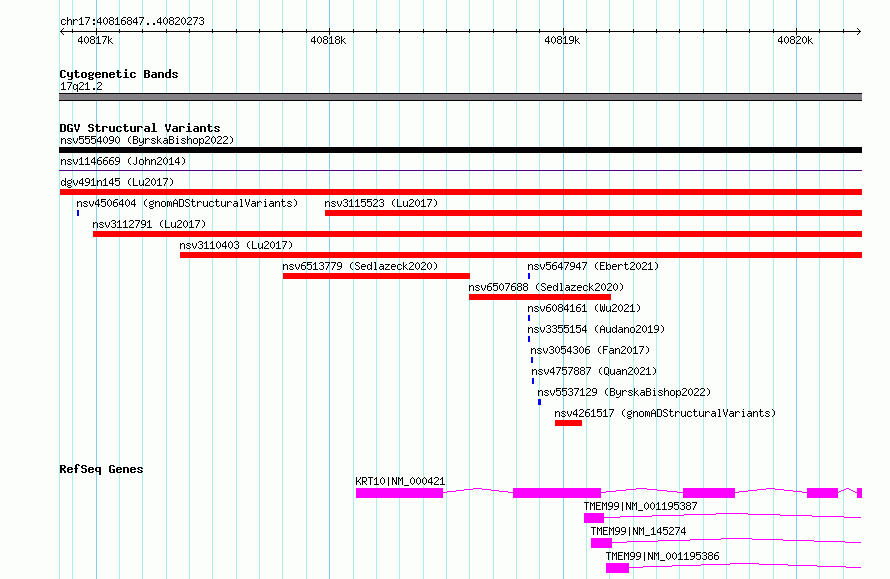Screen dimensions: 890x579
Task: Click the small blue nsv4506404 variant mark
Action: 78,213
